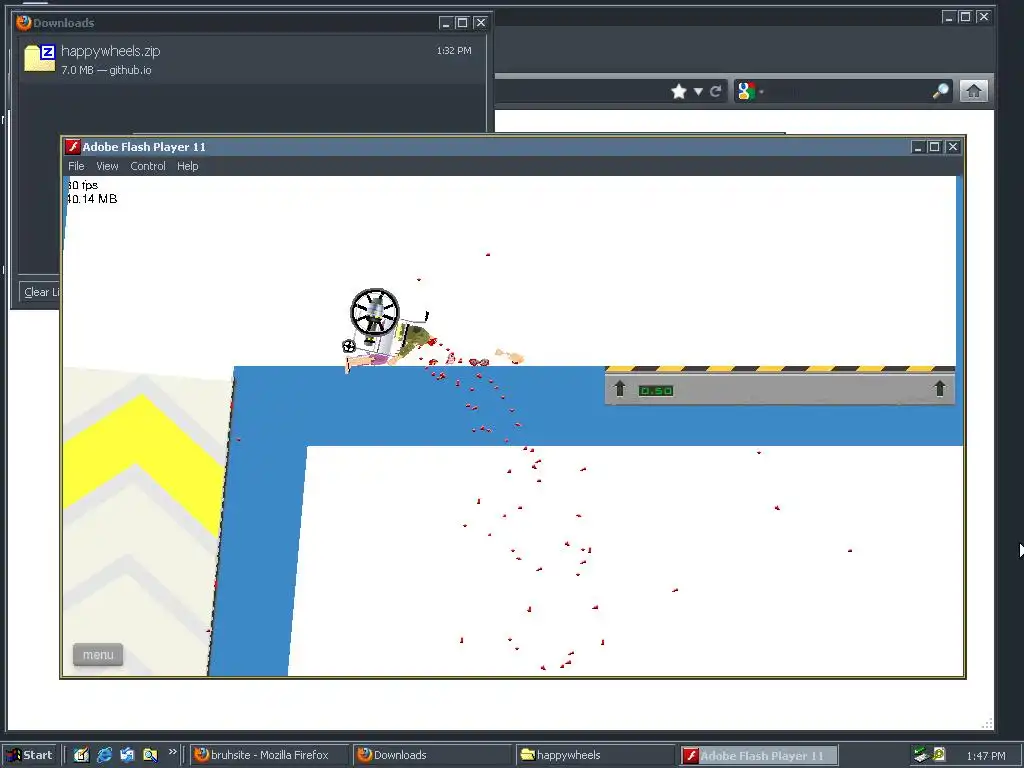Screen dimensions: 1024x768
Task: Close the Downloads window
Action: 481,23
